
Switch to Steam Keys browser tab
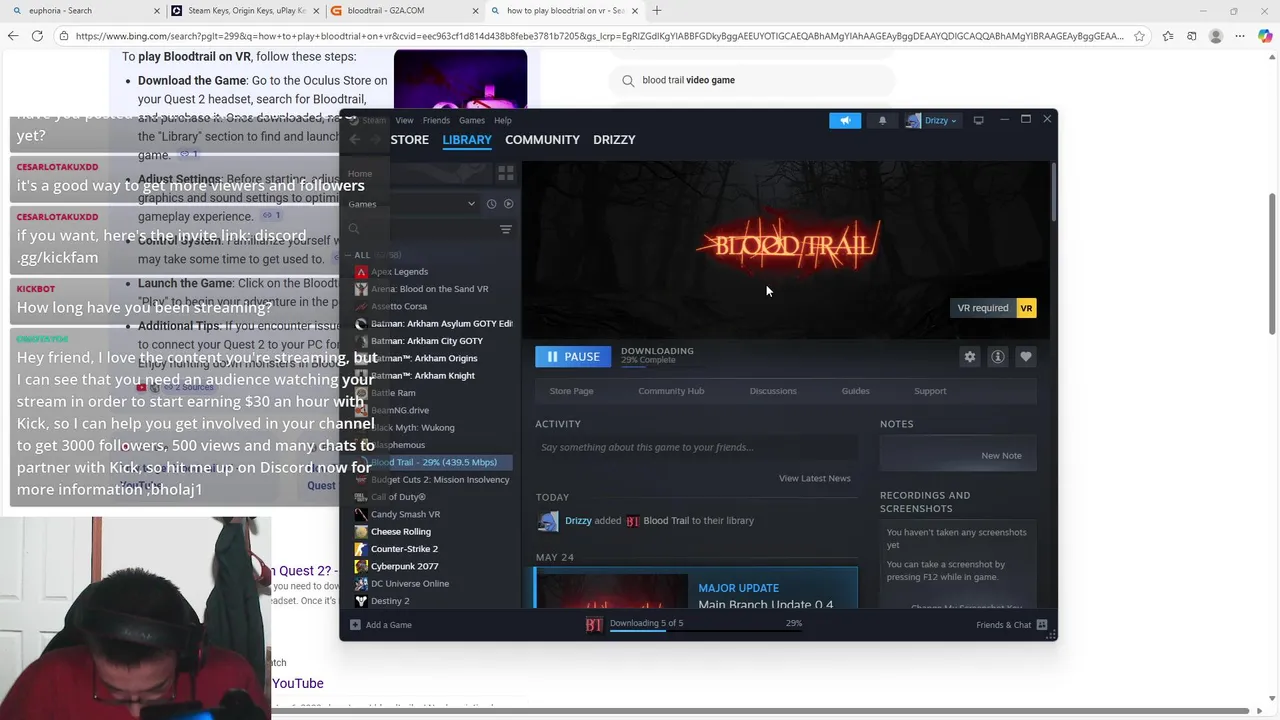click(x=245, y=11)
